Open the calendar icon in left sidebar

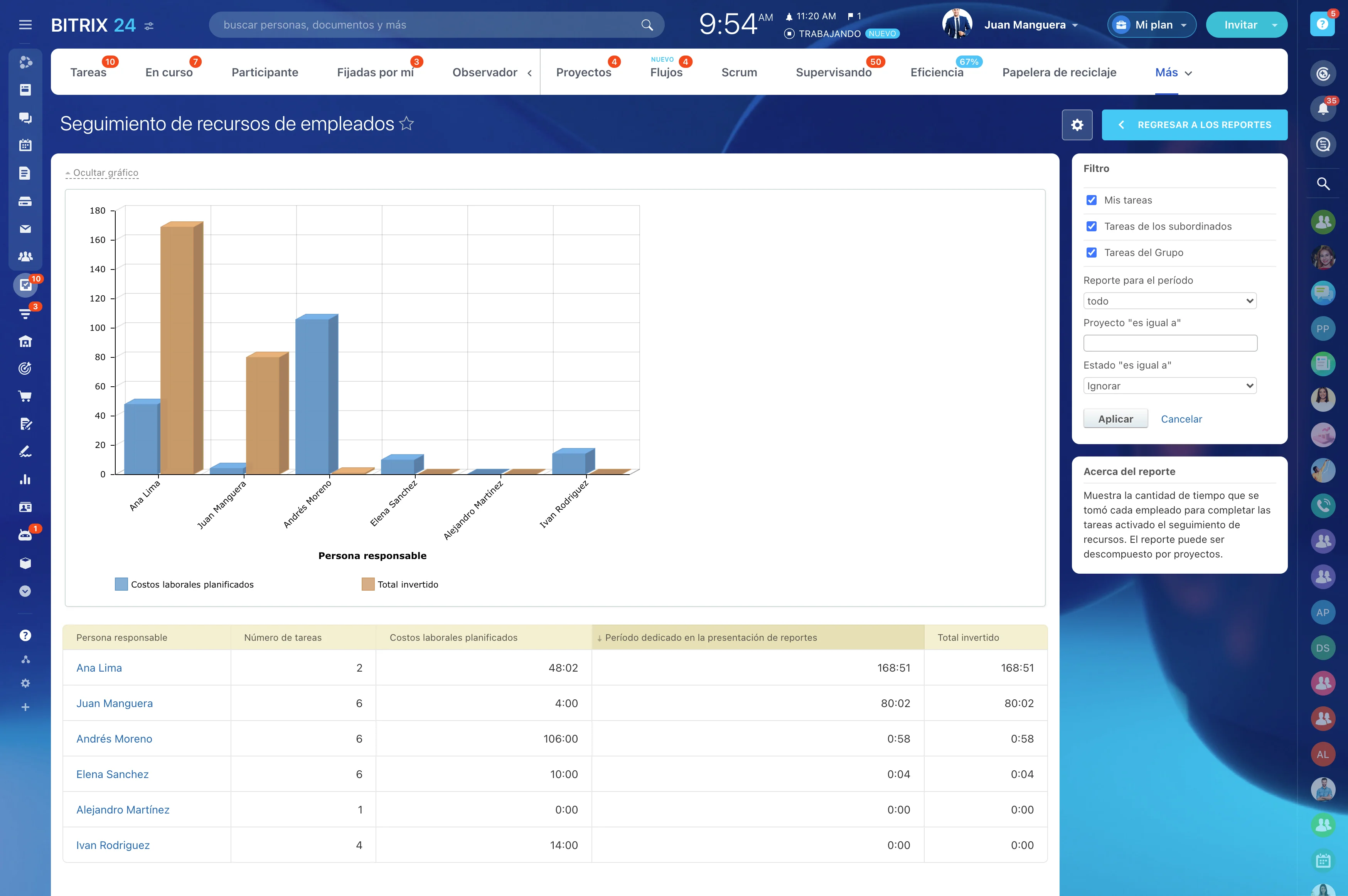pos(25,145)
